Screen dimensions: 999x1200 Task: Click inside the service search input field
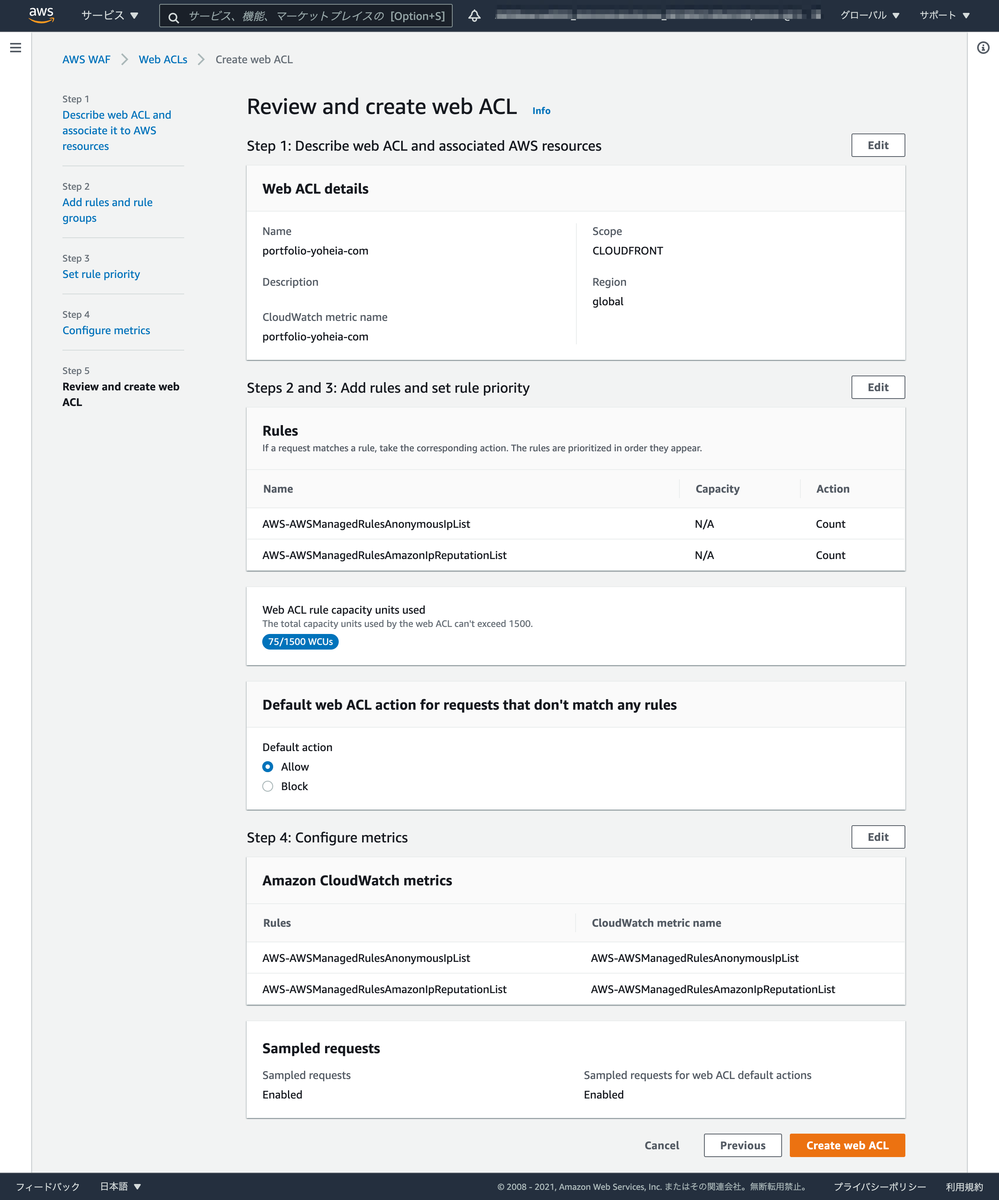(x=300, y=15)
